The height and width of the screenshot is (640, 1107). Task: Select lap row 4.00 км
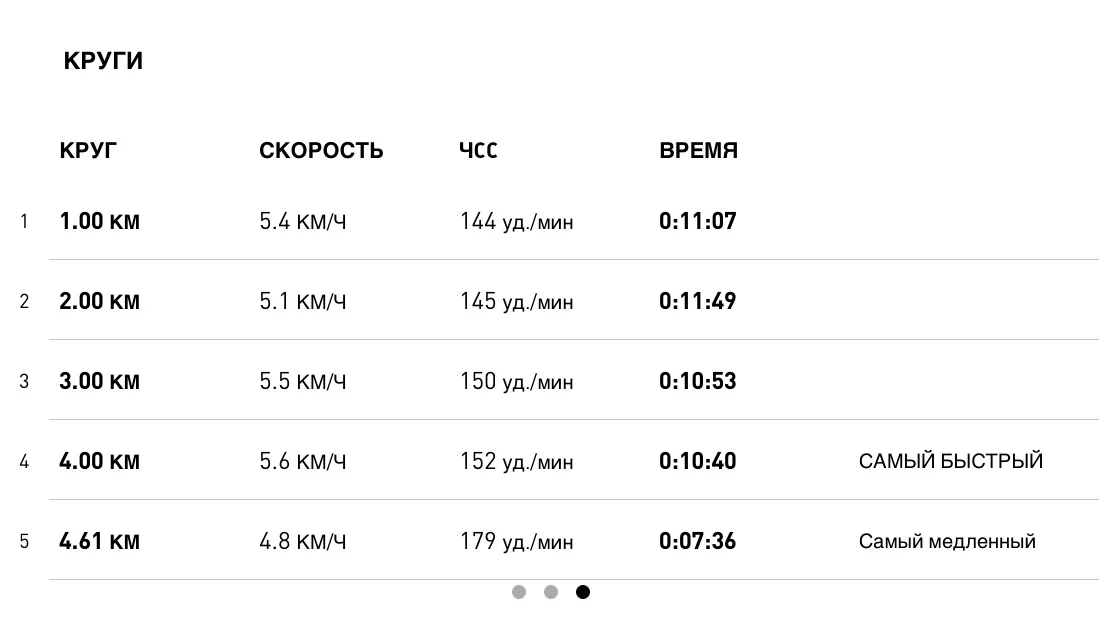pos(100,461)
